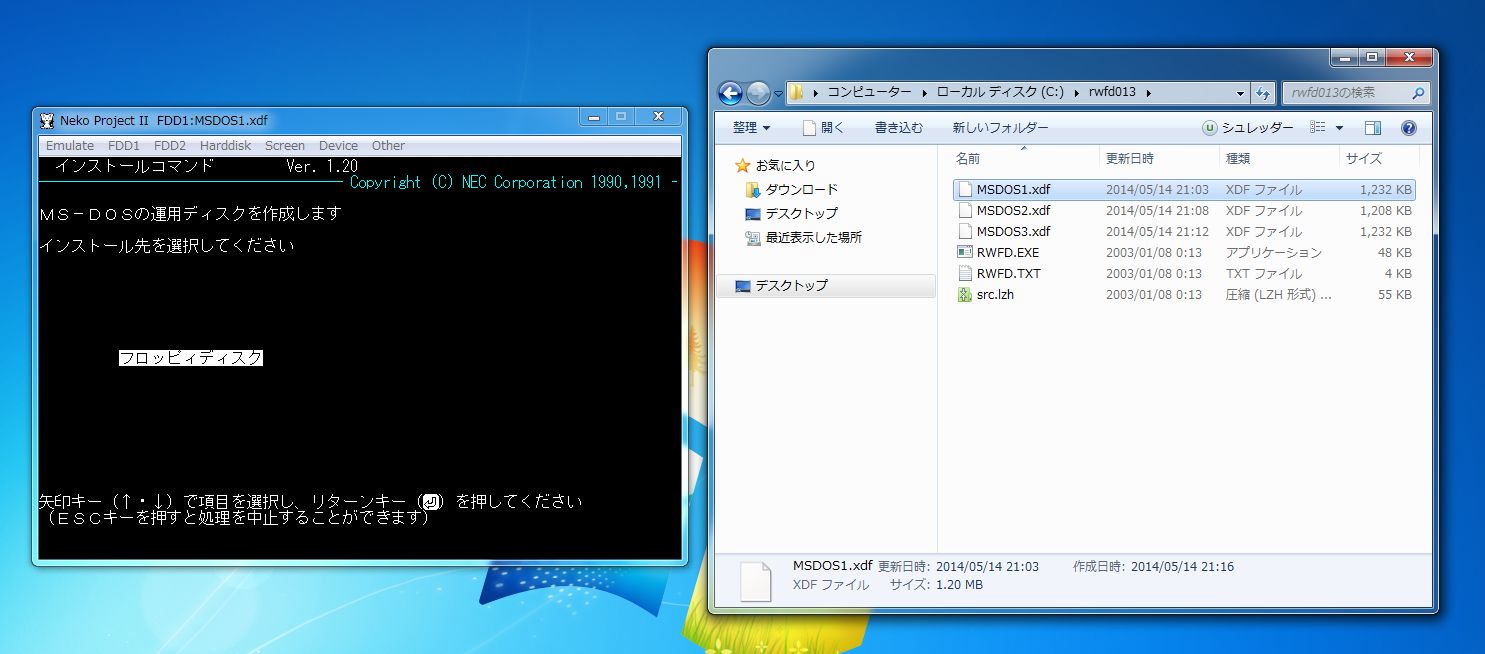This screenshot has width=1485, height=654.
Task: Open the recent pages dropdown arrow
Action: [778, 94]
